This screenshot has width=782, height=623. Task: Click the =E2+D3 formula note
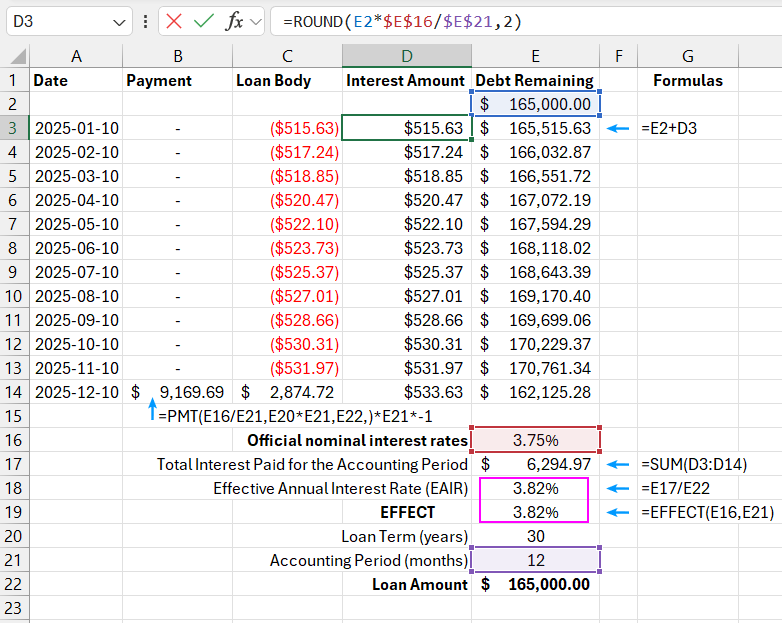tap(669, 128)
